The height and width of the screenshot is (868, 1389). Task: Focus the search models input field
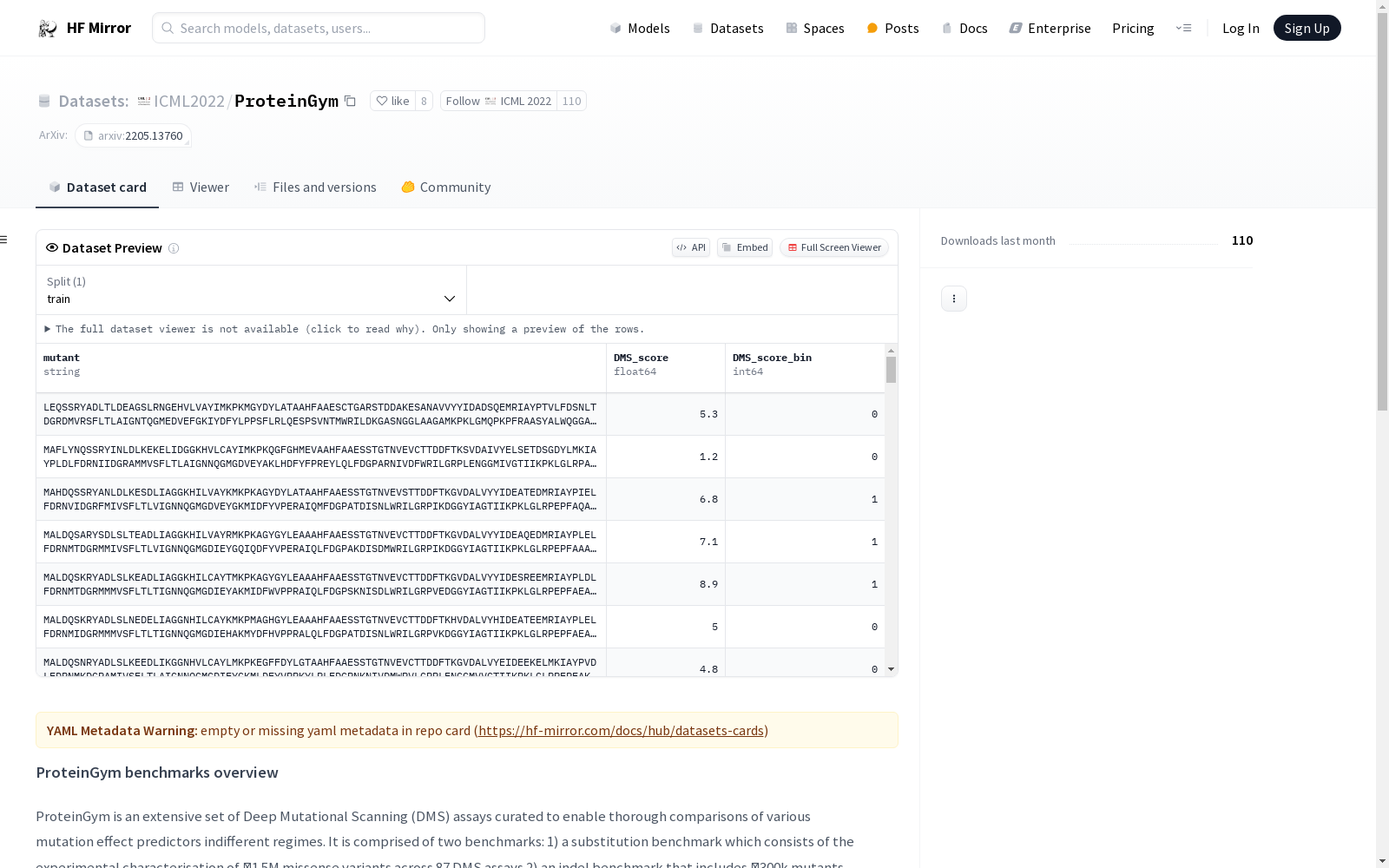click(x=319, y=28)
